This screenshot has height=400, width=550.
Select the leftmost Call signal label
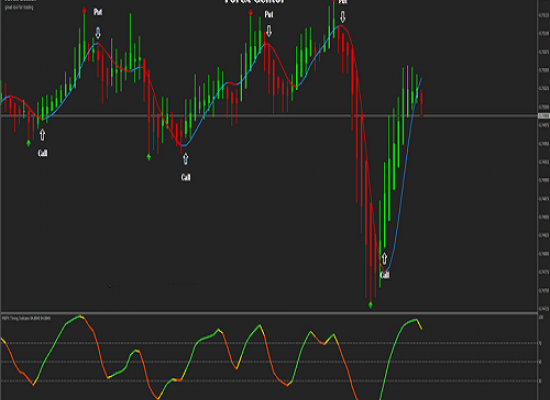click(x=42, y=153)
